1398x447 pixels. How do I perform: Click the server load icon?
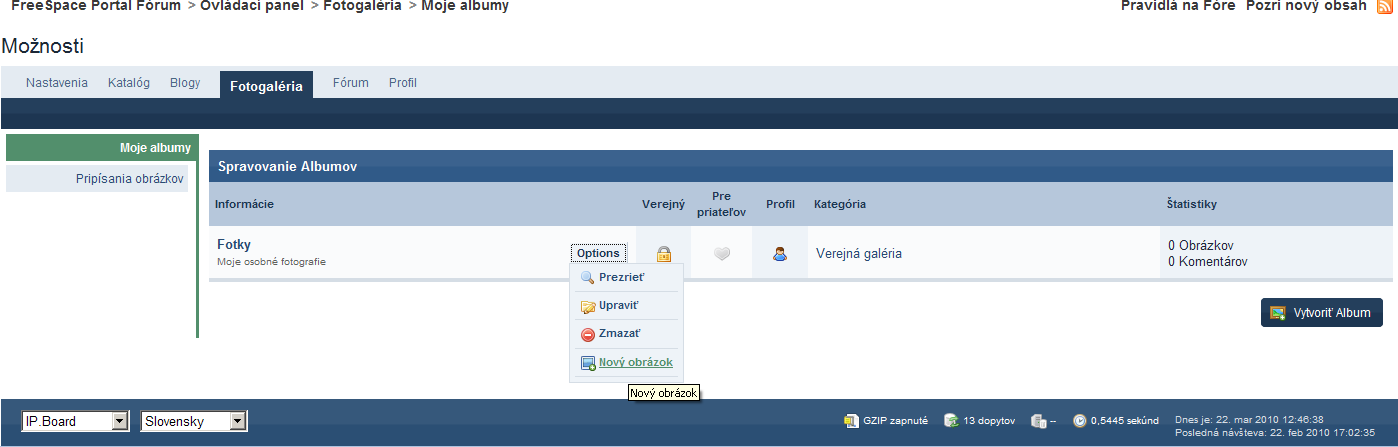click(x=1038, y=421)
